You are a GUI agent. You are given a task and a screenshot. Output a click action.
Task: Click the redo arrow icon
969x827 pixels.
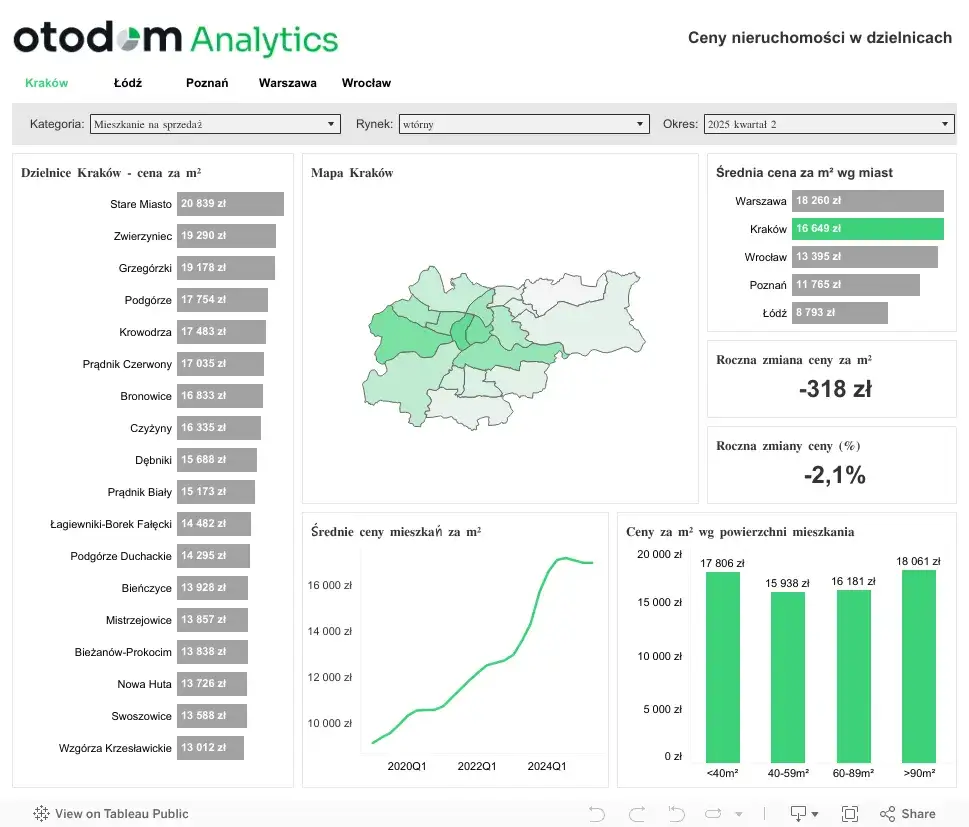point(637,813)
